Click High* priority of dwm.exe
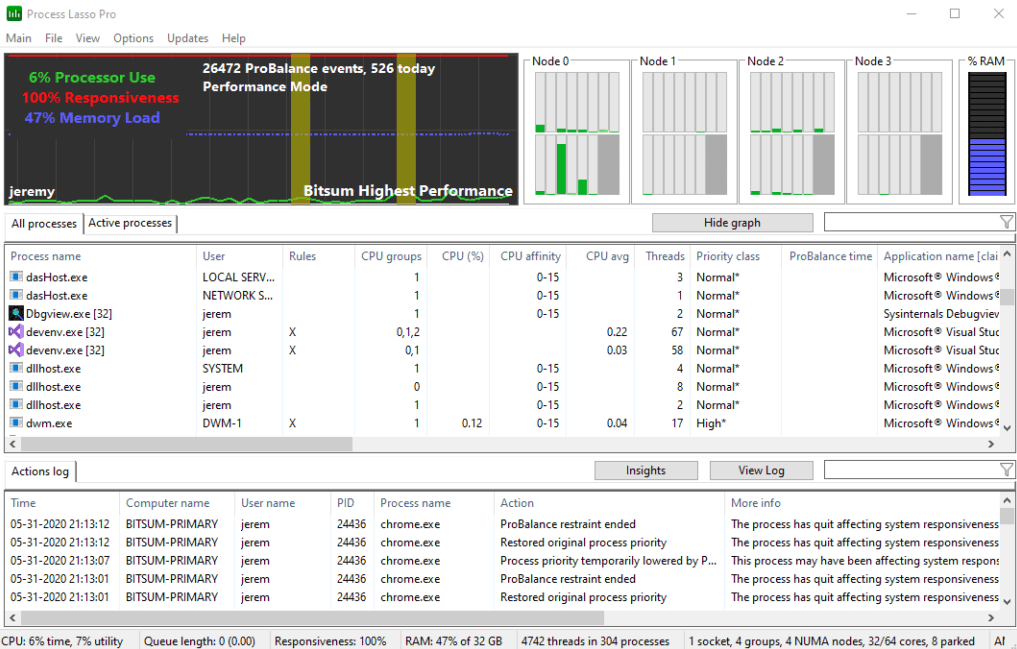Image resolution: width=1017 pixels, height=649 pixels. tap(712, 423)
